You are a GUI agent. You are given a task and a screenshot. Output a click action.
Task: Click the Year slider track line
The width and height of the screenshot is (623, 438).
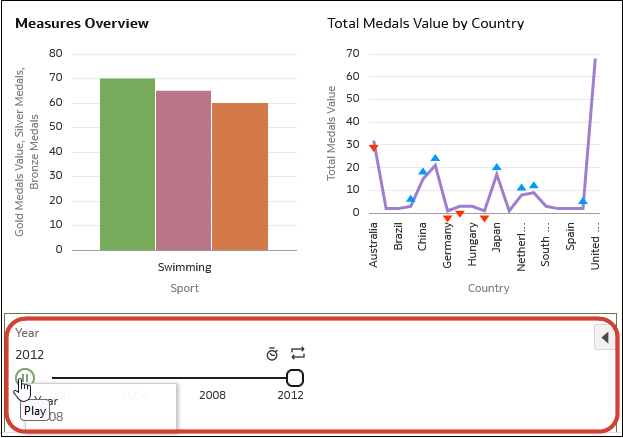pyautogui.click(x=170, y=378)
